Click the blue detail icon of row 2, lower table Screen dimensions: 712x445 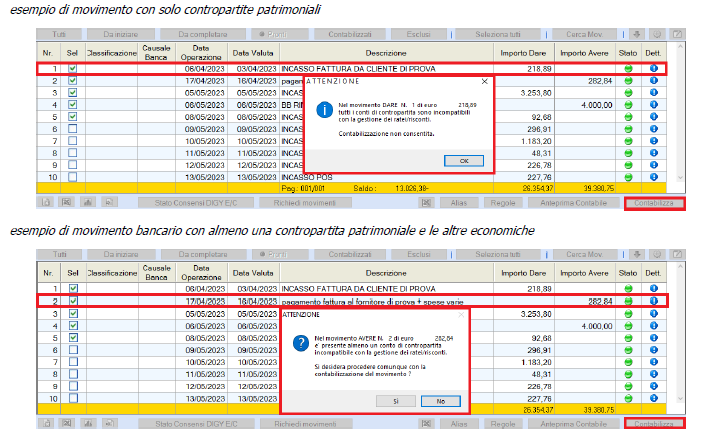click(x=653, y=301)
